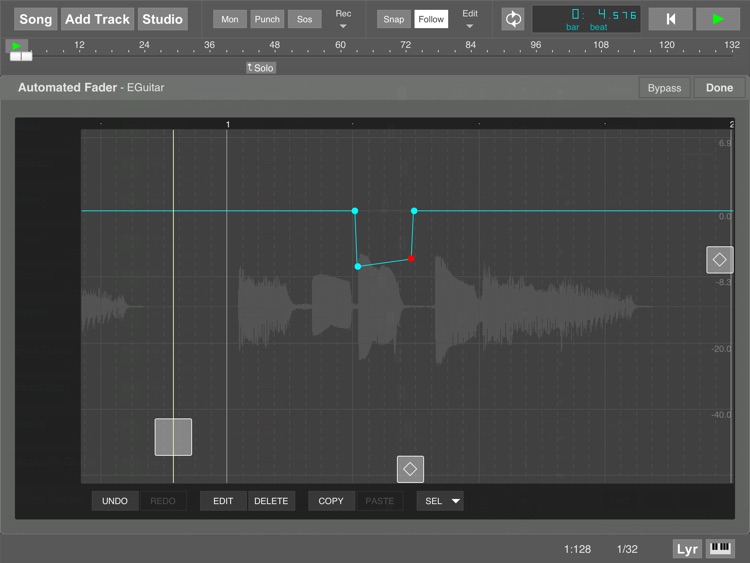Disable the Follow toggle
750x563 pixels.
[x=431, y=19]
